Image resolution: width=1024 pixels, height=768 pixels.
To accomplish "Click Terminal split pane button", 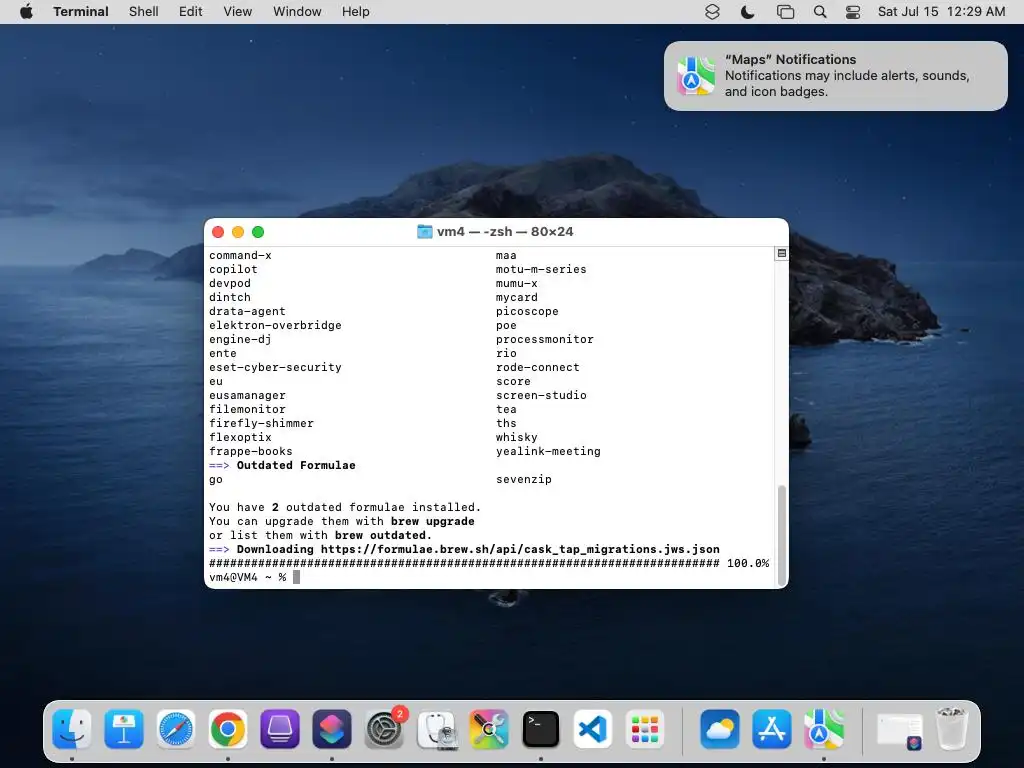I will click(781, 253).
